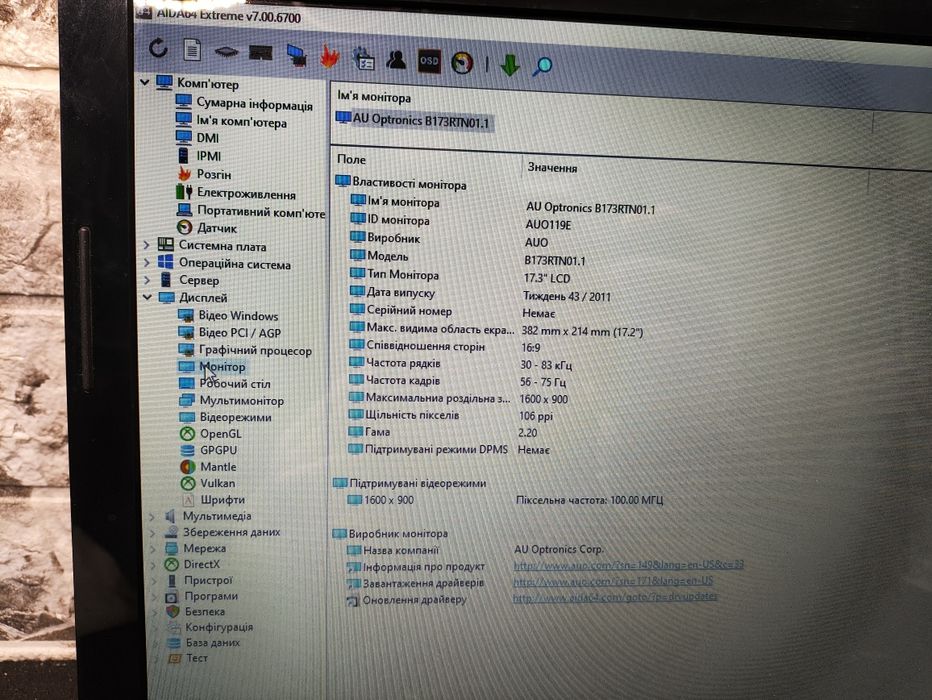Image resolution: width=932 pixels, height=700 pixels.
Task: Select the ID монітора row
Action: (x=461, y=222)
